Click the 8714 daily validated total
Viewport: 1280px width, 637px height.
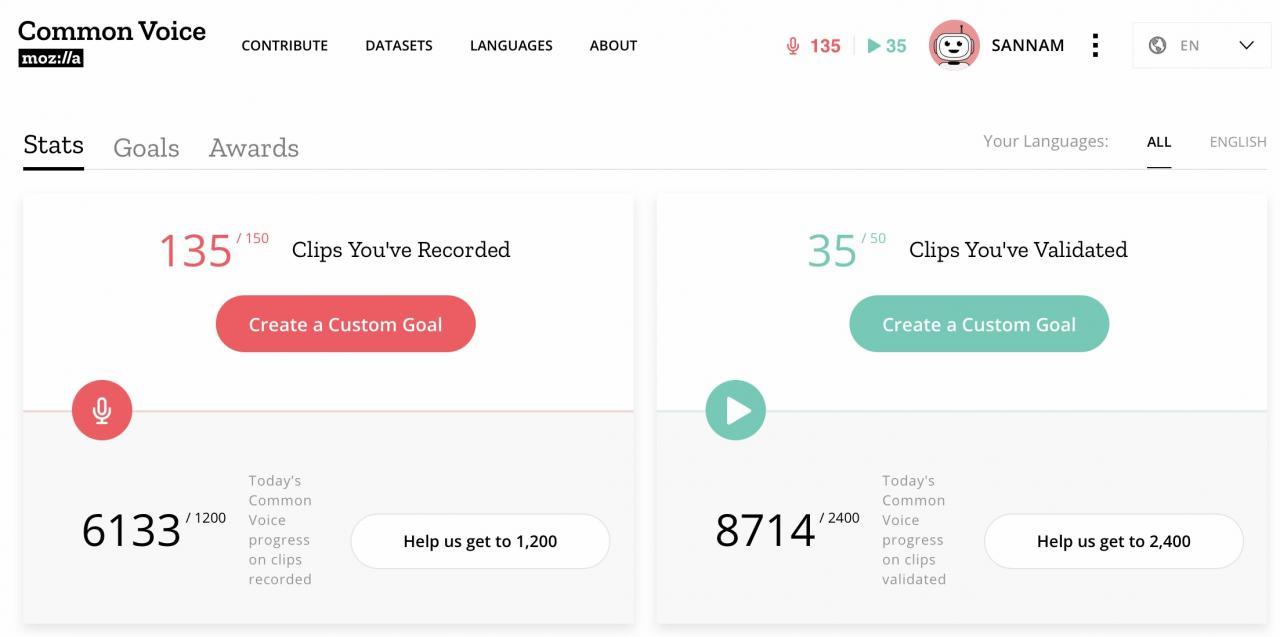(765, 530)
